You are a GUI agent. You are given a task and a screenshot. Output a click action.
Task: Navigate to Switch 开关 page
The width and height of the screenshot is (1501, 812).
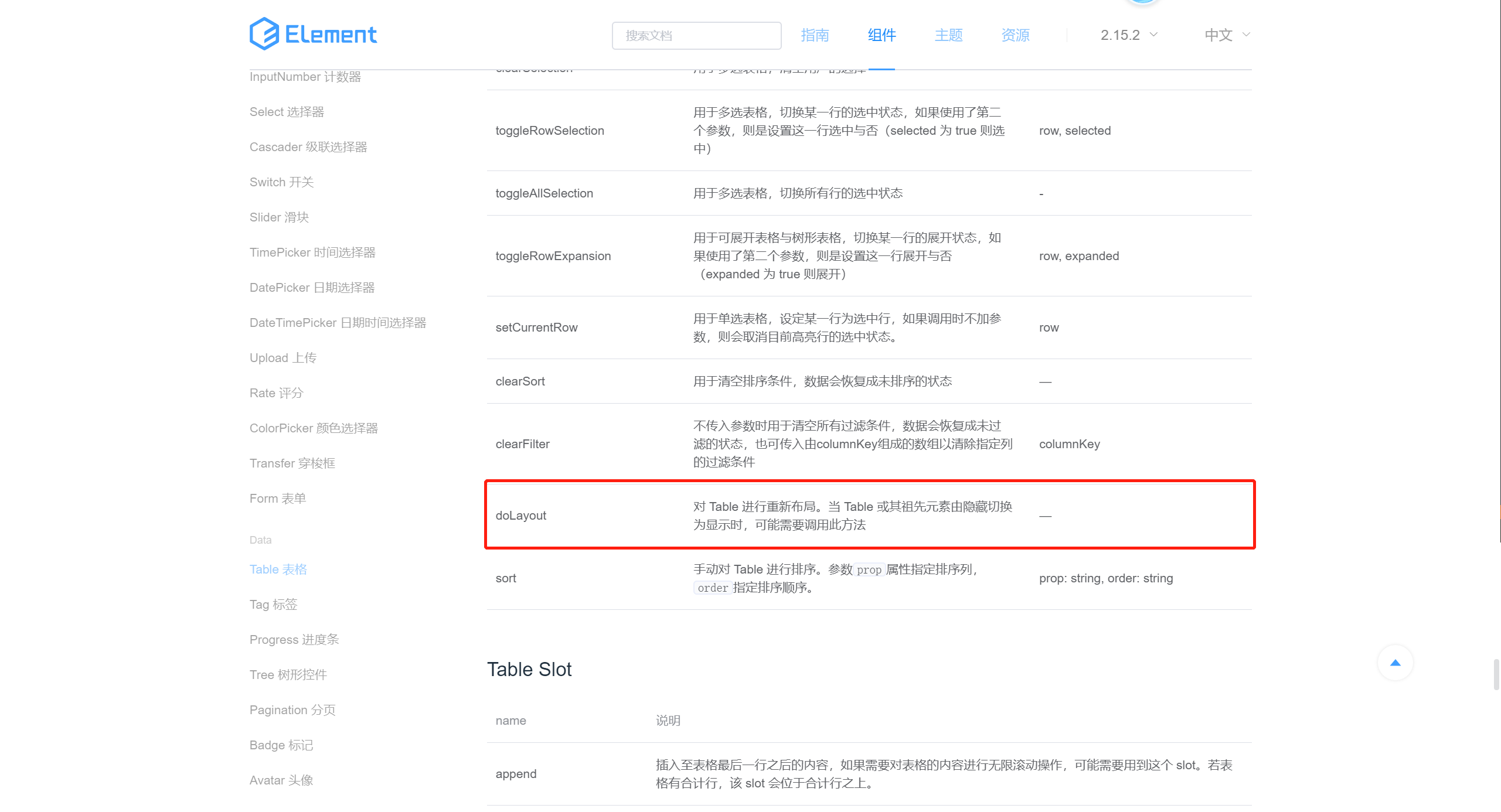point(281,182)
